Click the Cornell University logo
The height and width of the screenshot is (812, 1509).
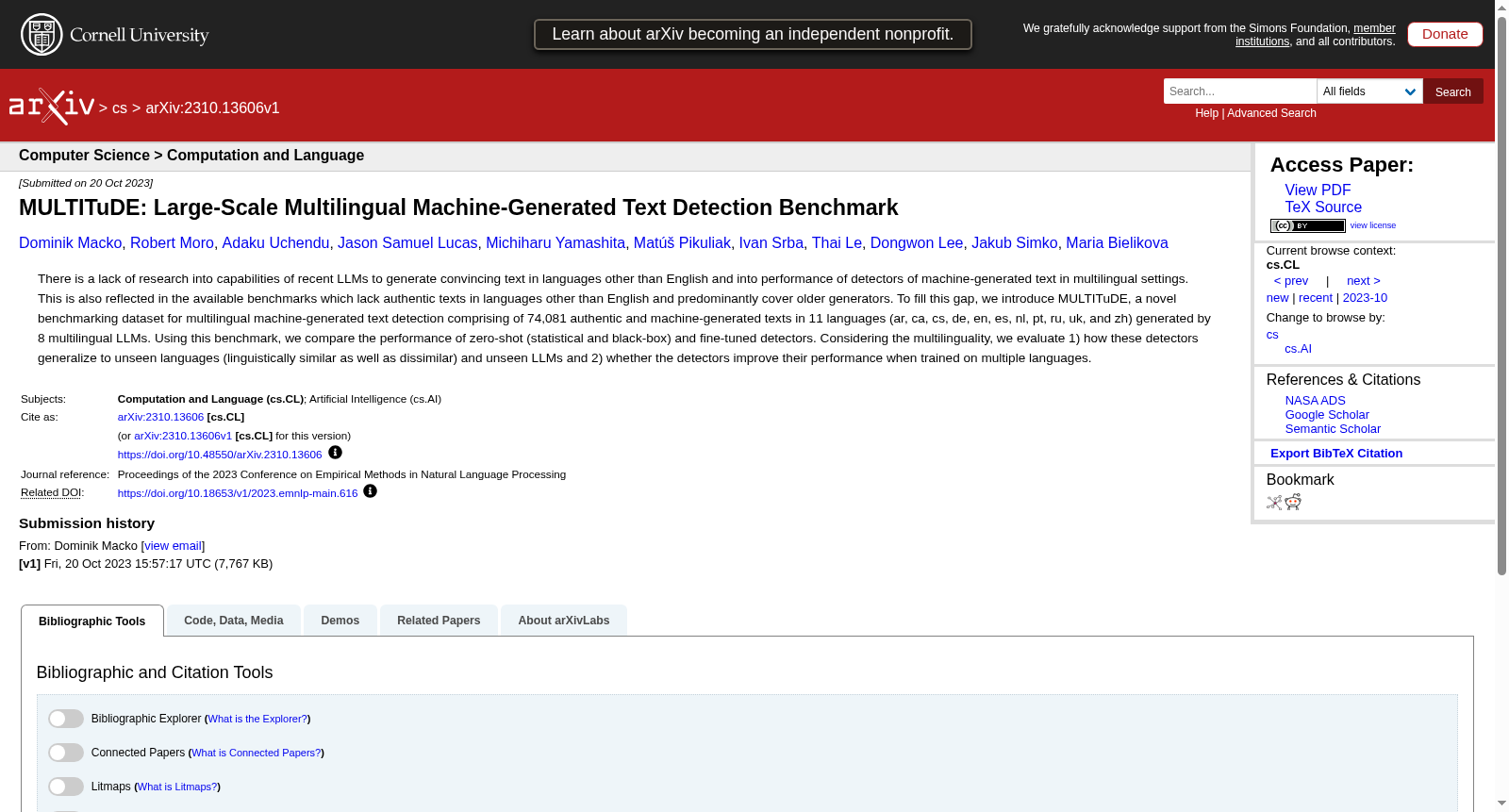pyautogui.click(x=115, y=35)
